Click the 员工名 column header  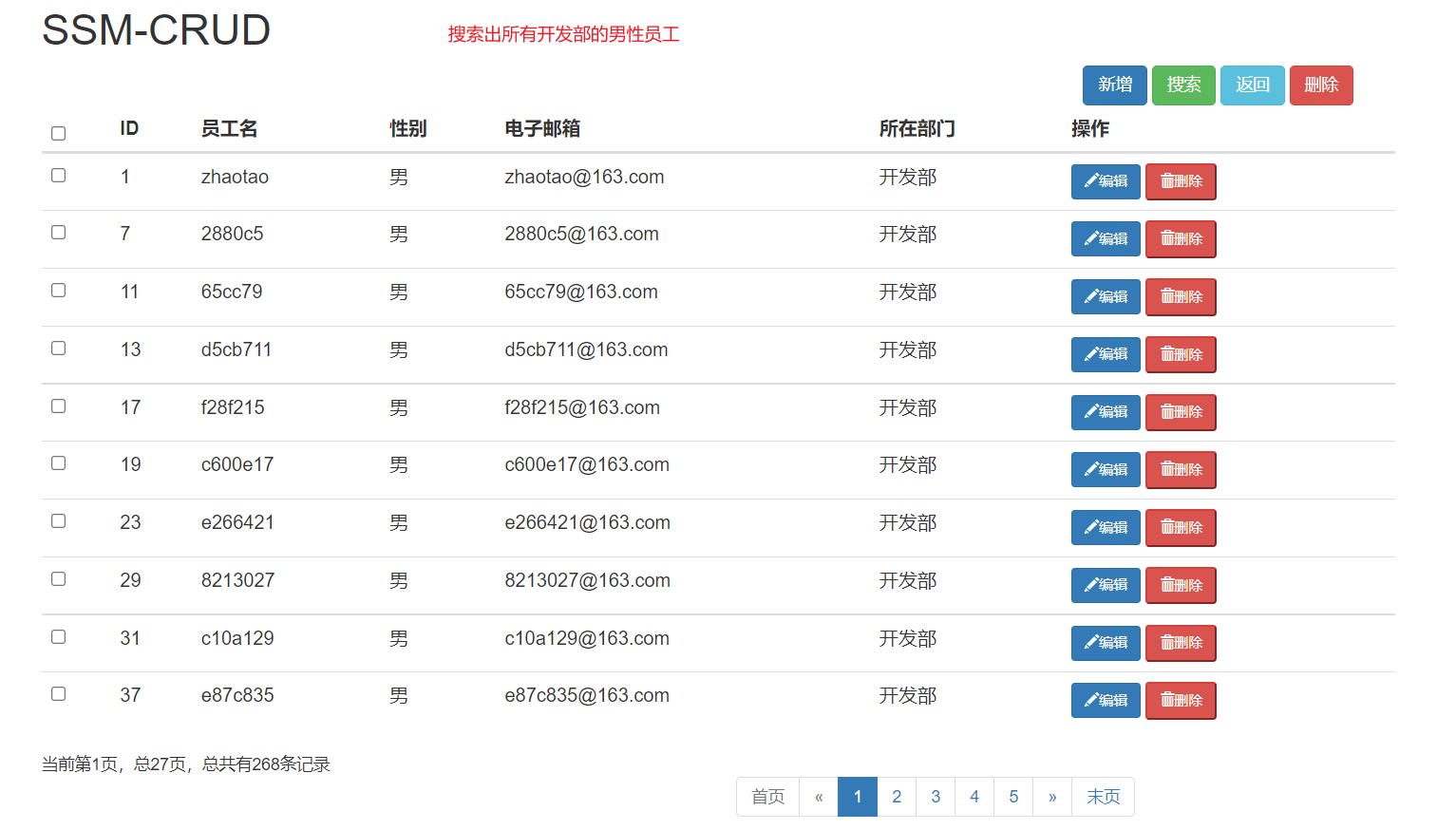229,128
